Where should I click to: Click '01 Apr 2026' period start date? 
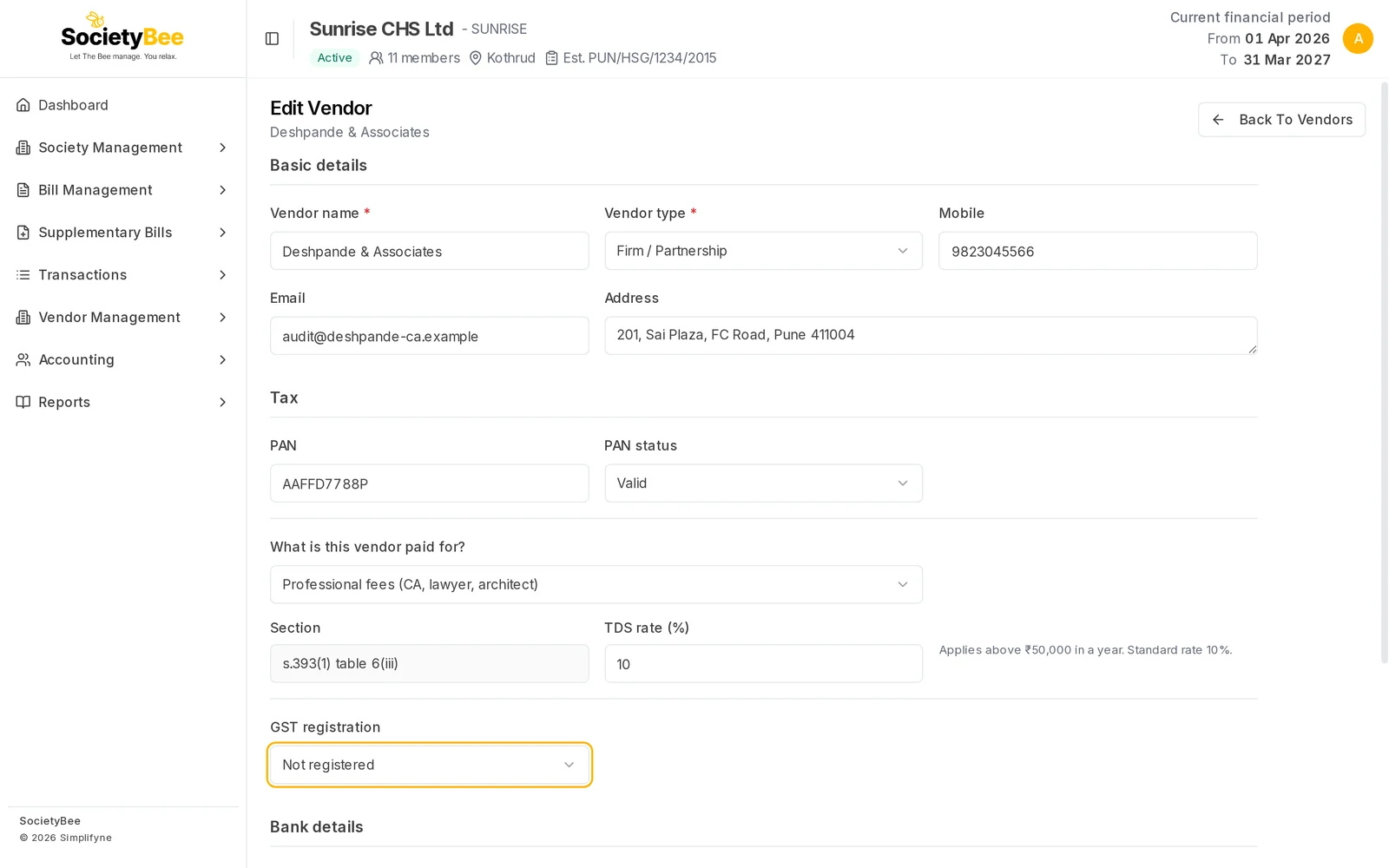(1287, 39)
